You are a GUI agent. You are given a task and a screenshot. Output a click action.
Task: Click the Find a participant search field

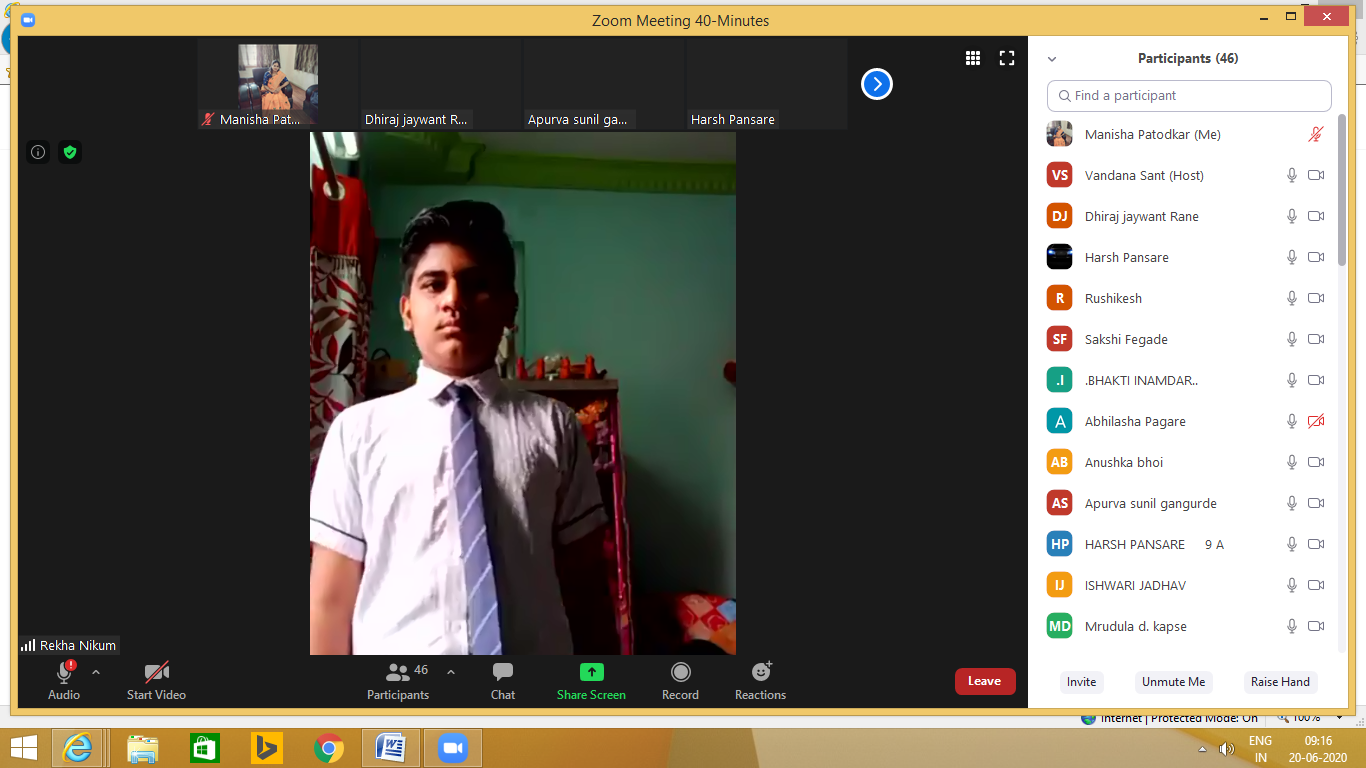1190,96
